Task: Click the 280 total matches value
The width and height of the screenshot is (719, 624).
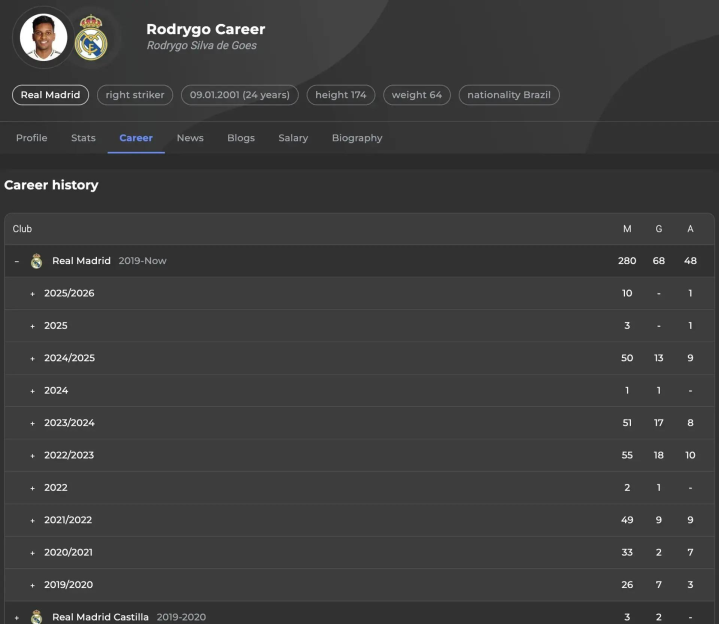Action: pos(627,261)
